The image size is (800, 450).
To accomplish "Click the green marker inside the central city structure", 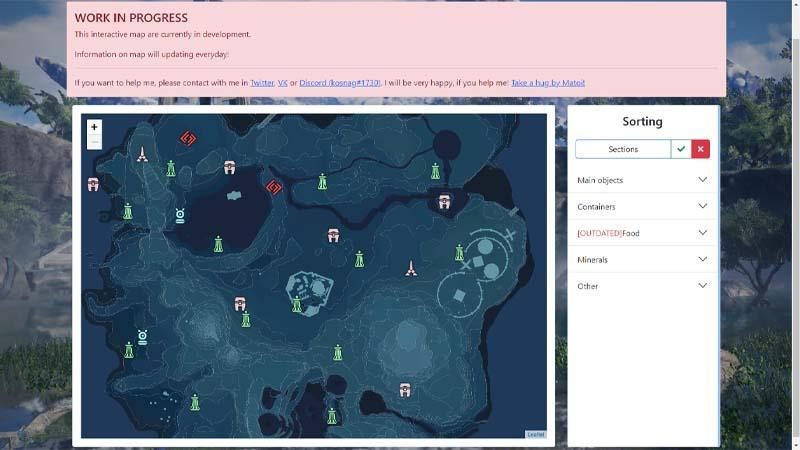I will tap(297, 305).
